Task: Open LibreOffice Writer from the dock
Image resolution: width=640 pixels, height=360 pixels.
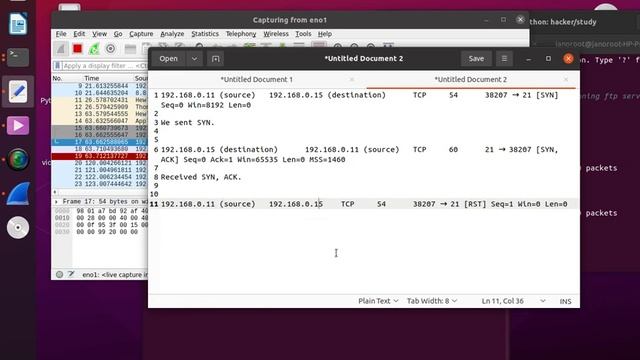Action: click(18, 23)
